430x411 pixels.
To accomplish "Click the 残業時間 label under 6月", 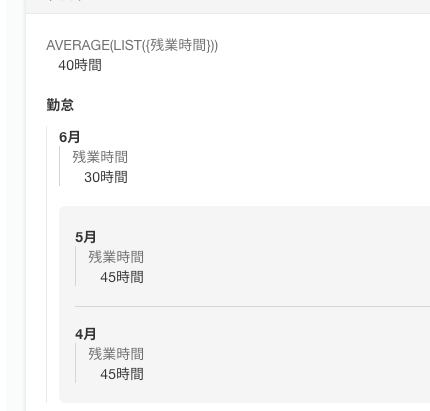I will 100,157.
